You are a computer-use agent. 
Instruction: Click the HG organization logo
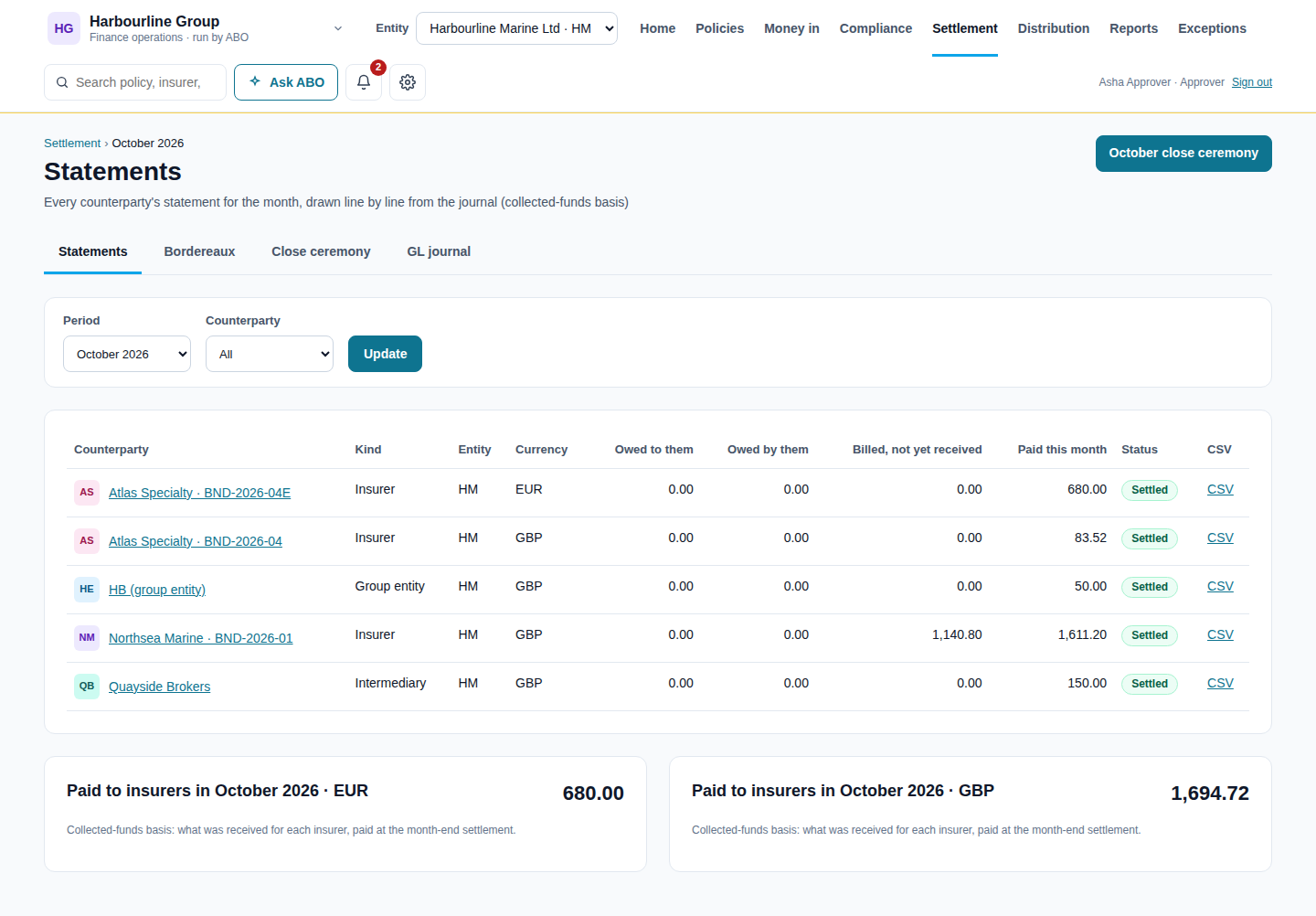[64, 28]
